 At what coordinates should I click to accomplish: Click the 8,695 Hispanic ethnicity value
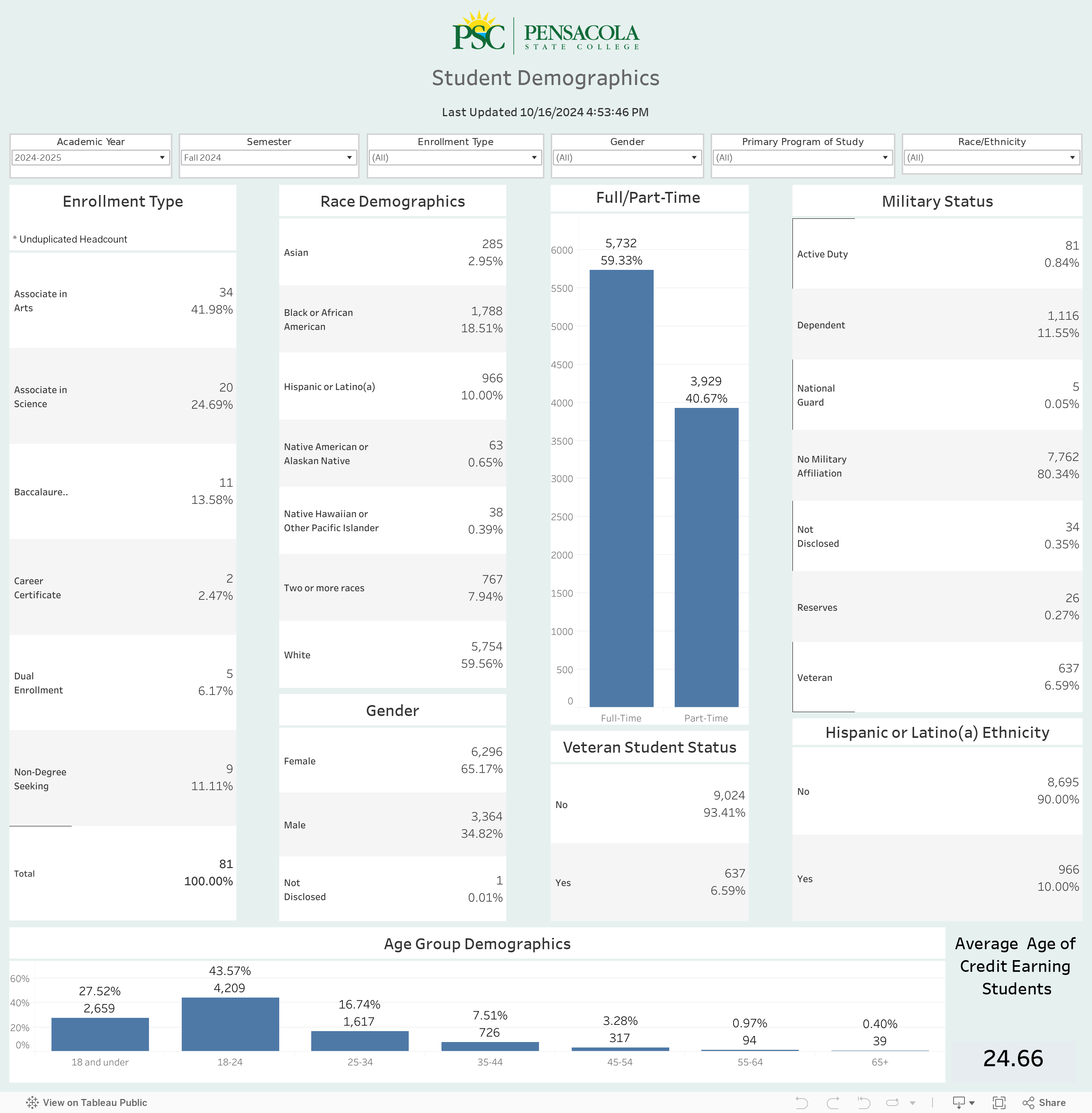pyautogui.click(x=1063, y=782)
